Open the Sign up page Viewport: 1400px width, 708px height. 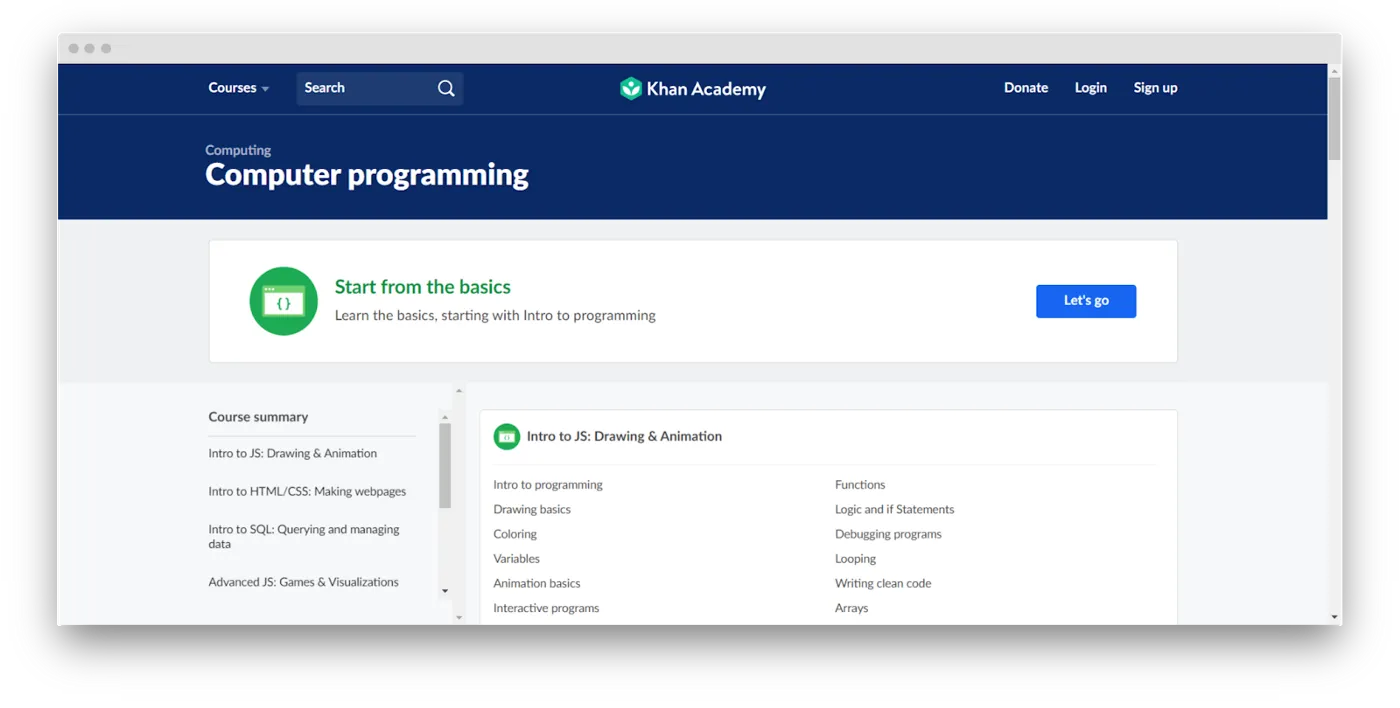(x=1155, y=88)
